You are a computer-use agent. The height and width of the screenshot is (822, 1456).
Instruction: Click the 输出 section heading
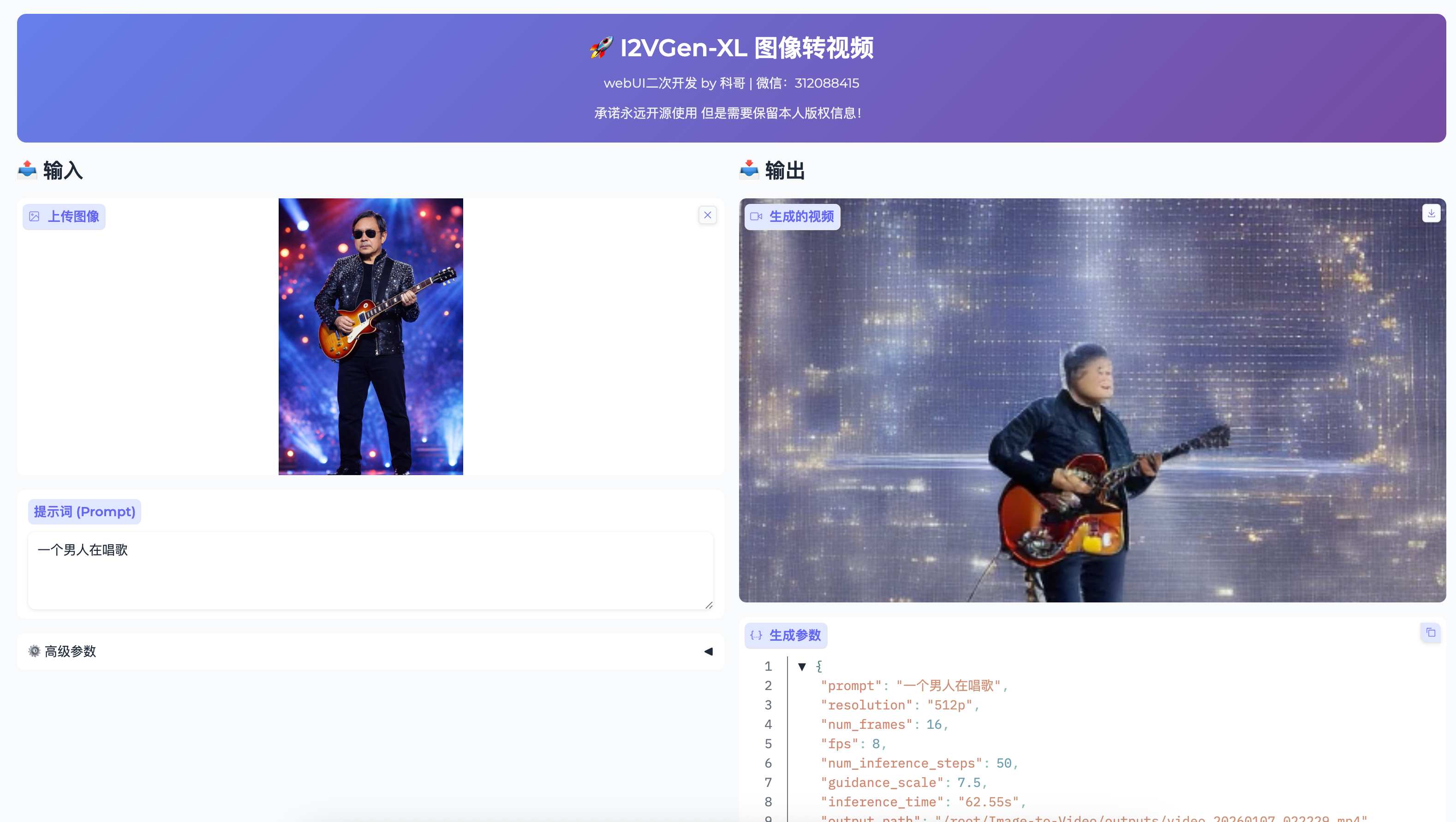click(785, 170)
